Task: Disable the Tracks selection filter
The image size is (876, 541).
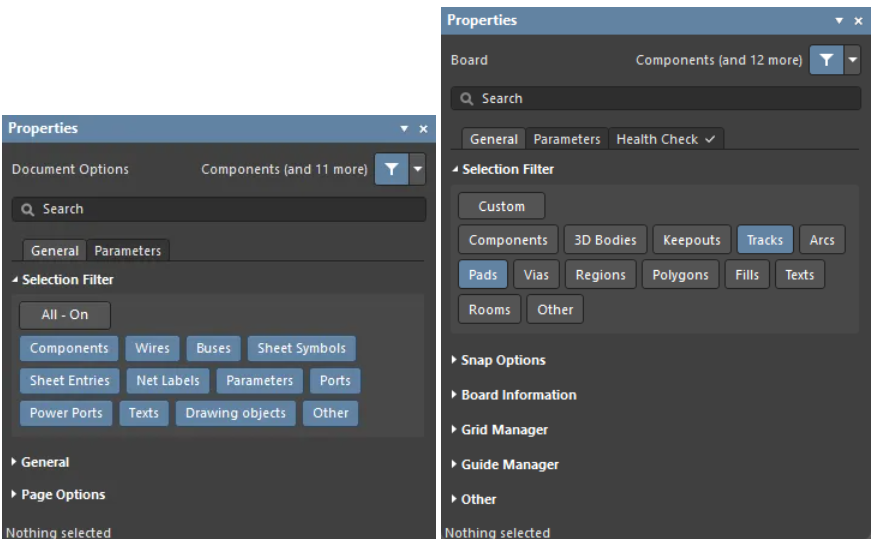Action: point(765,240)
